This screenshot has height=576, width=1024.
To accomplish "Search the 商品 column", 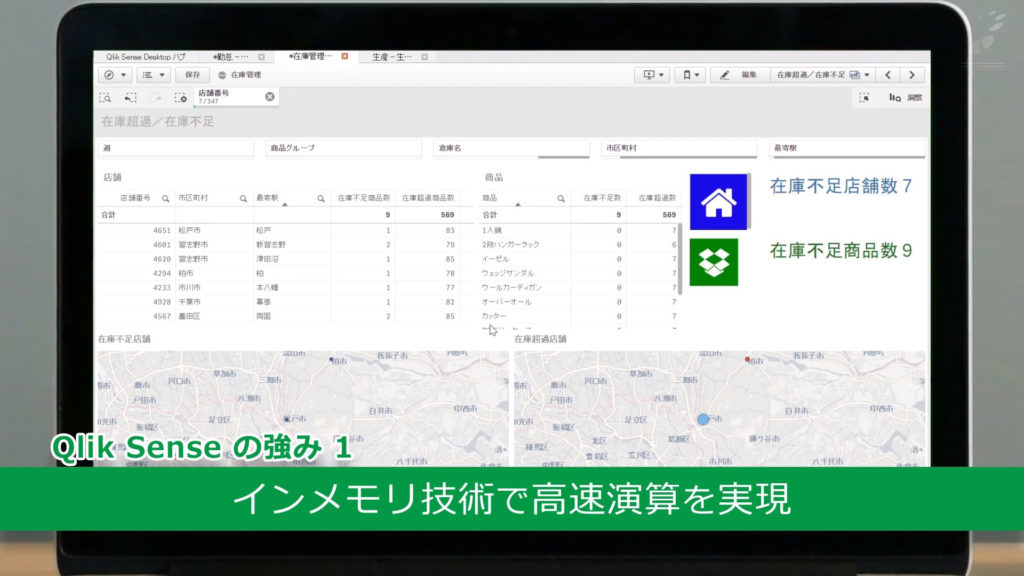I will (561, 199).
